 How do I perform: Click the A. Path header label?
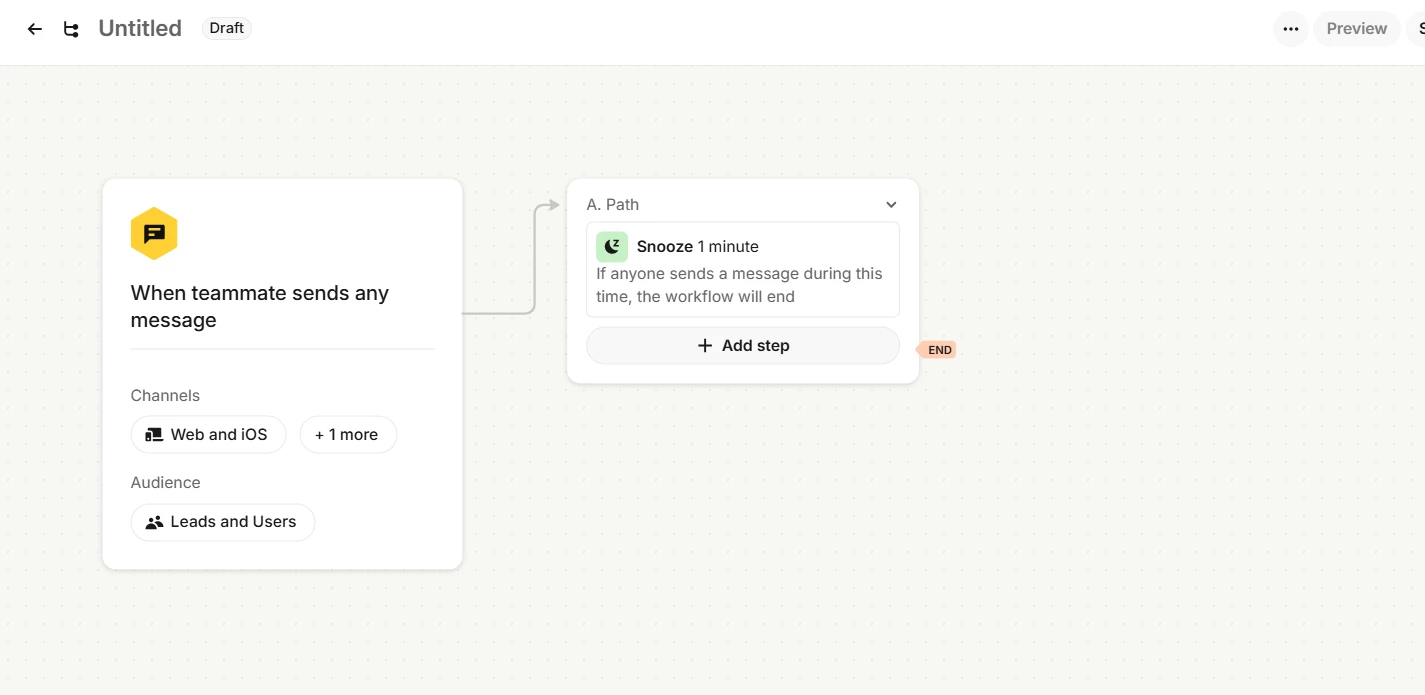click(613, 205)
